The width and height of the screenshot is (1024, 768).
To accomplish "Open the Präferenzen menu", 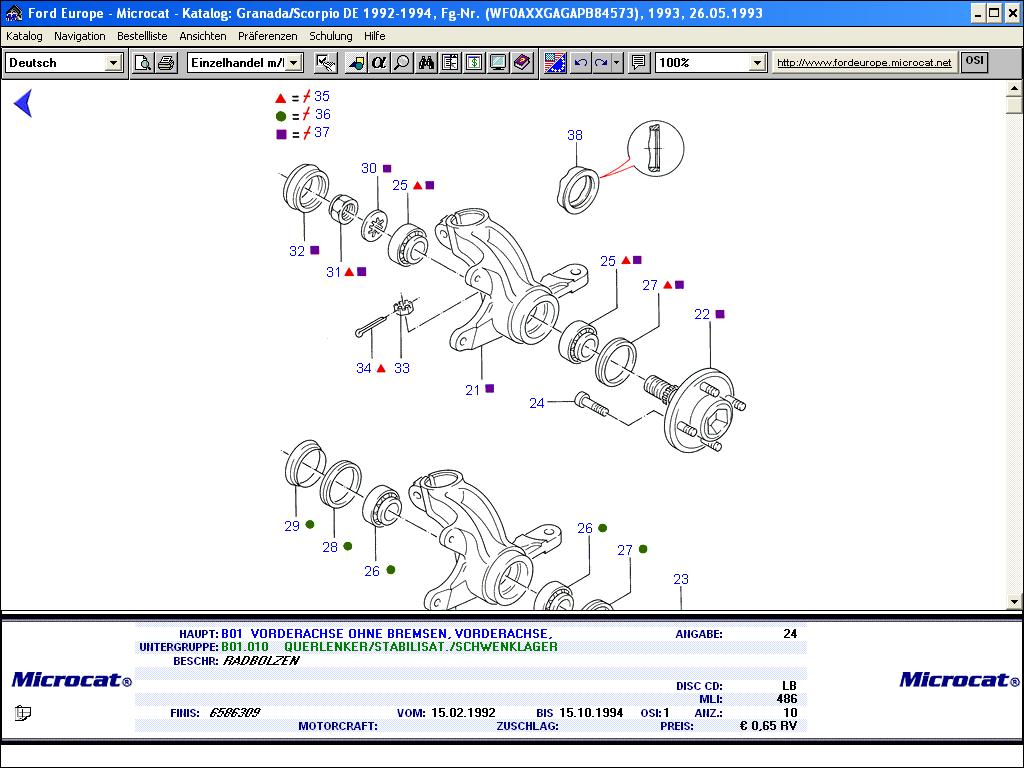I will [x=267, y=36].
